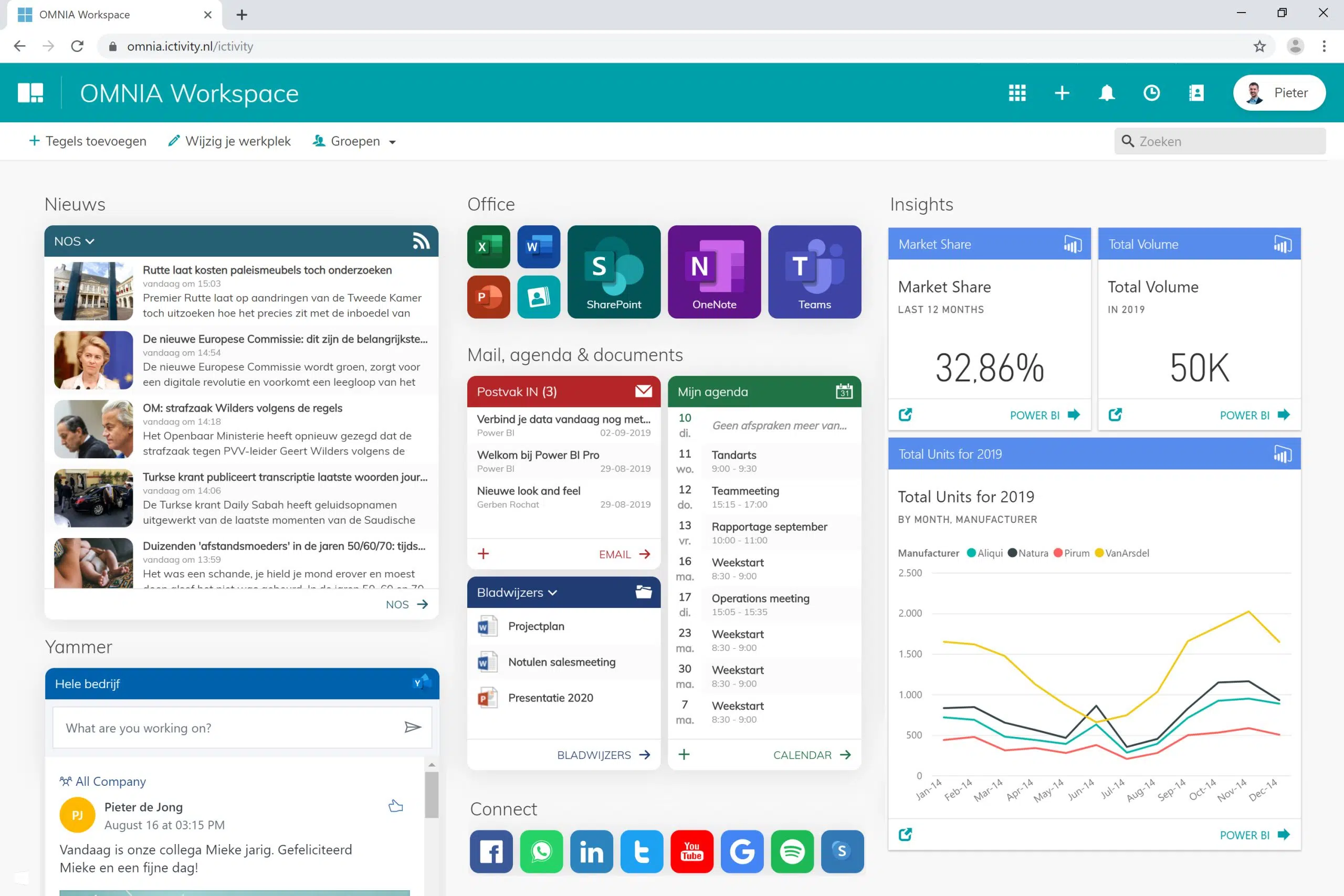Open the Projectplan Word bookmark
The height and width of the screenshot is (896, 1344).
[x=535, y=626]
